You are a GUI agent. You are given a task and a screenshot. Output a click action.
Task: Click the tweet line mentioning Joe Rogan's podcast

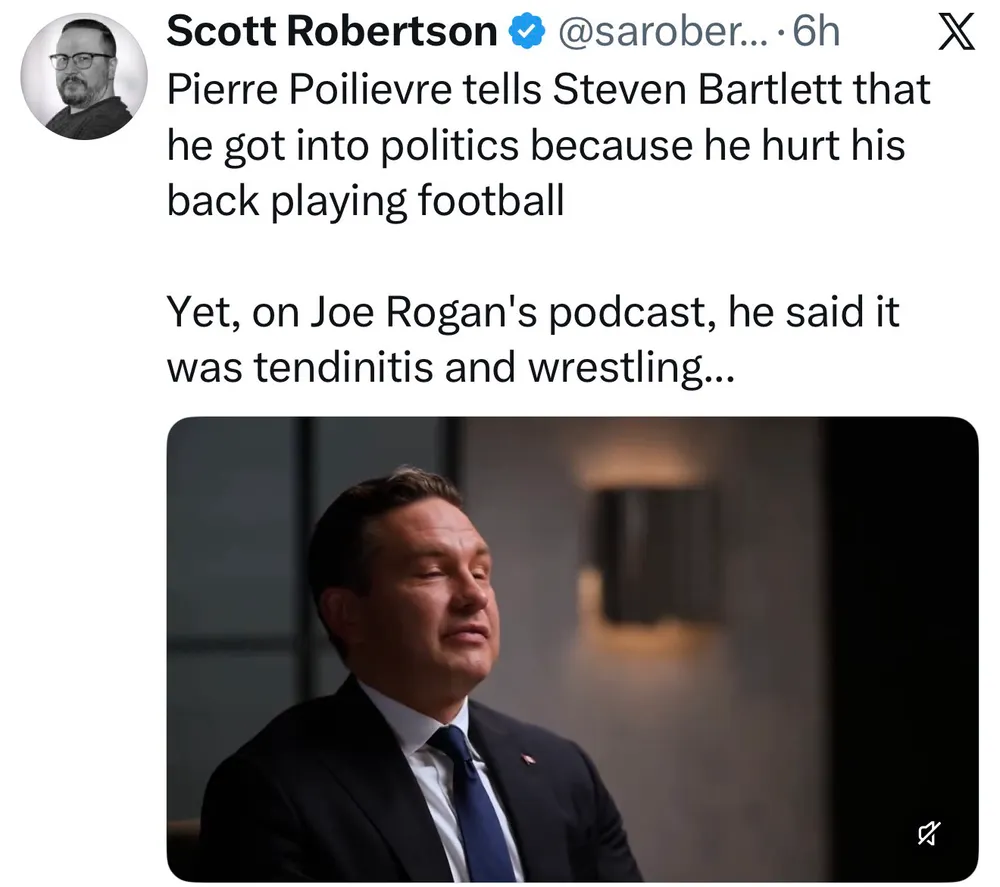[x=532, y=314]
